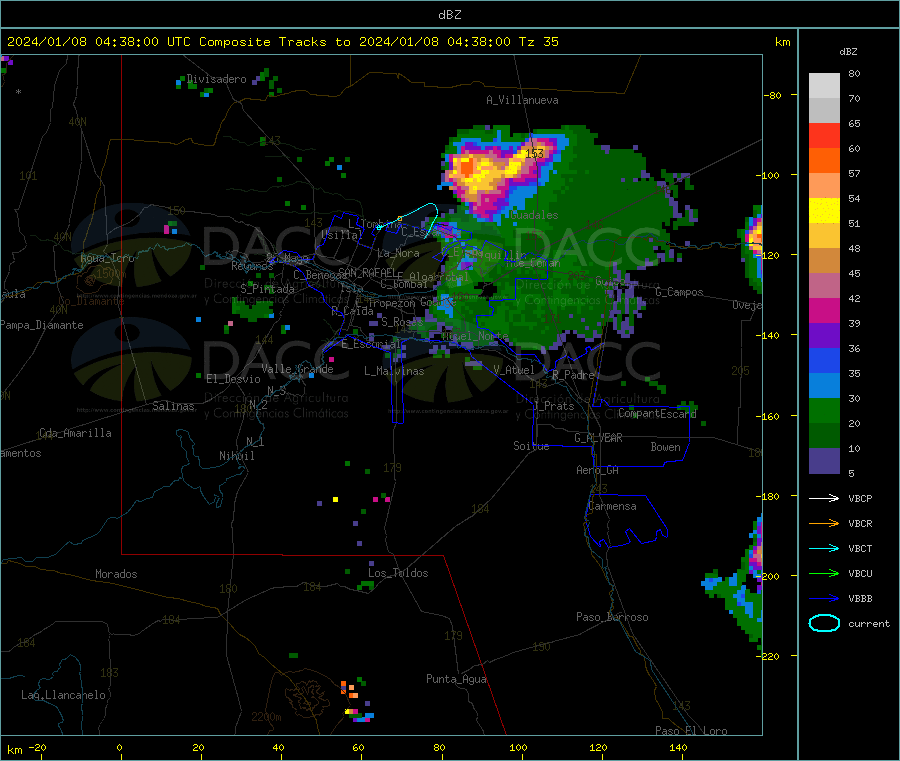Select the light blue 30-35 dBZ swatch
Viewport: 900px width, 761px height.
tap(824, 386)
